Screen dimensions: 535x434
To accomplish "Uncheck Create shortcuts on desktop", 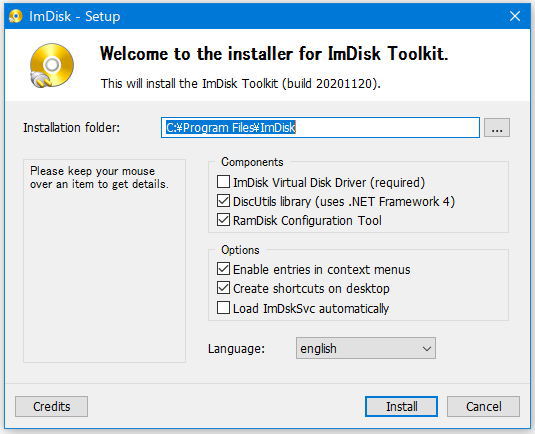I will (223, 288).
